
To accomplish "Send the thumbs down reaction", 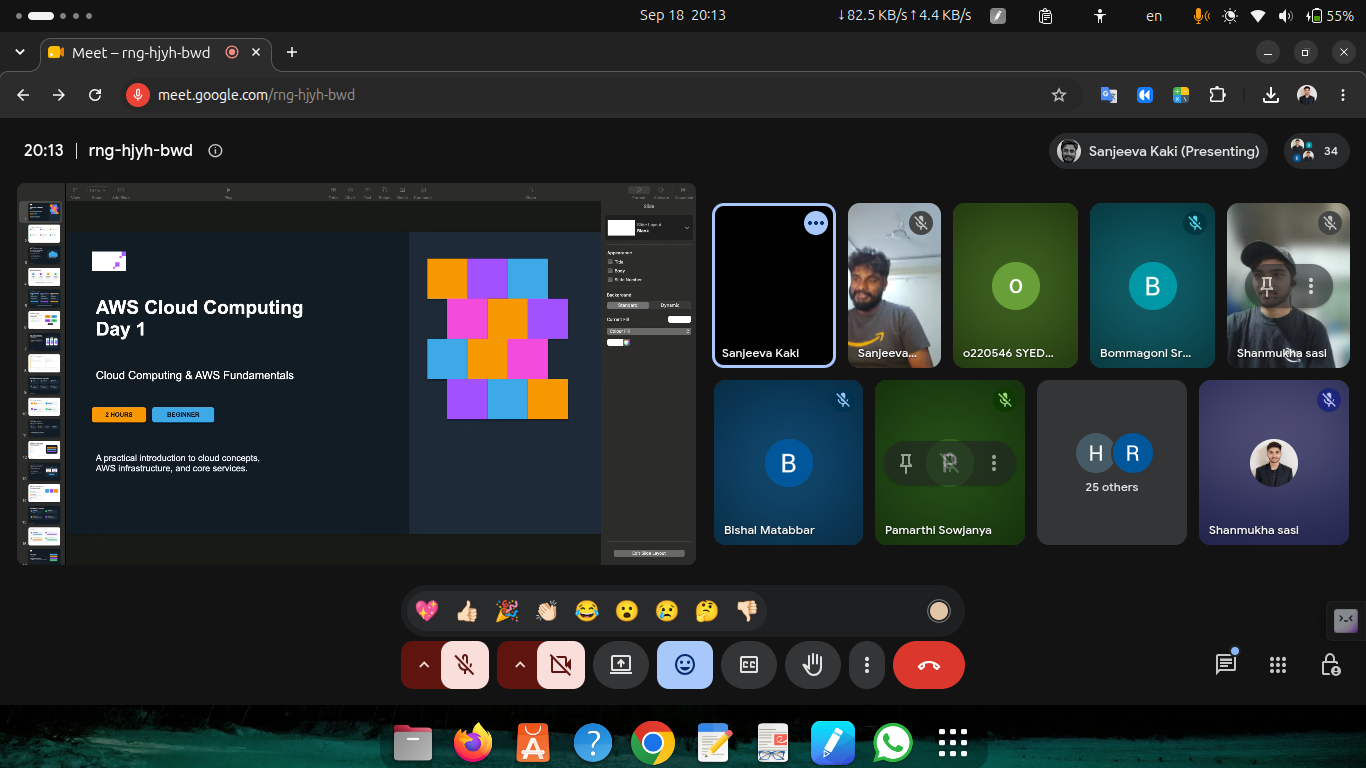I will click(x=747, y=611).
